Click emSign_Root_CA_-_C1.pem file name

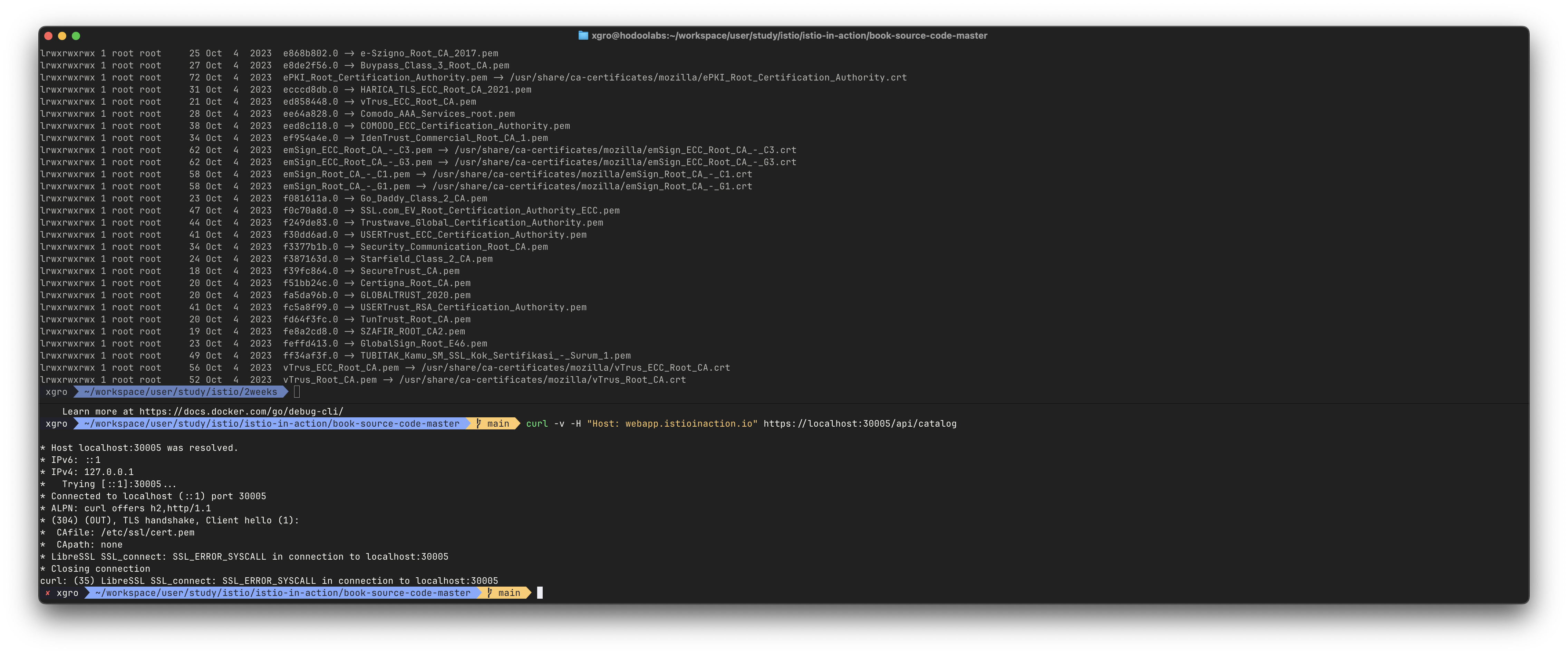point(346,174)
